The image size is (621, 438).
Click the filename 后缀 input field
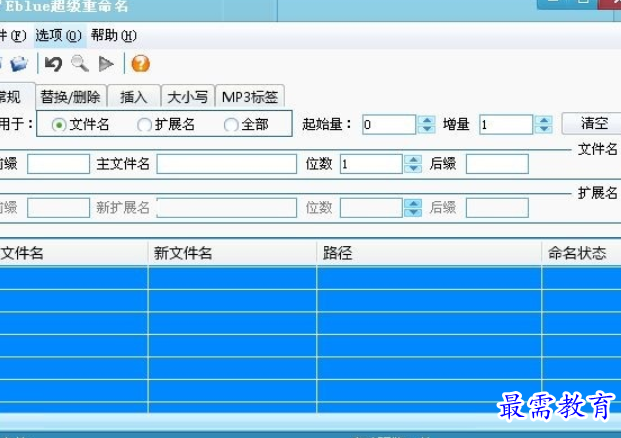pyautogui.click(x=497, y=164)
